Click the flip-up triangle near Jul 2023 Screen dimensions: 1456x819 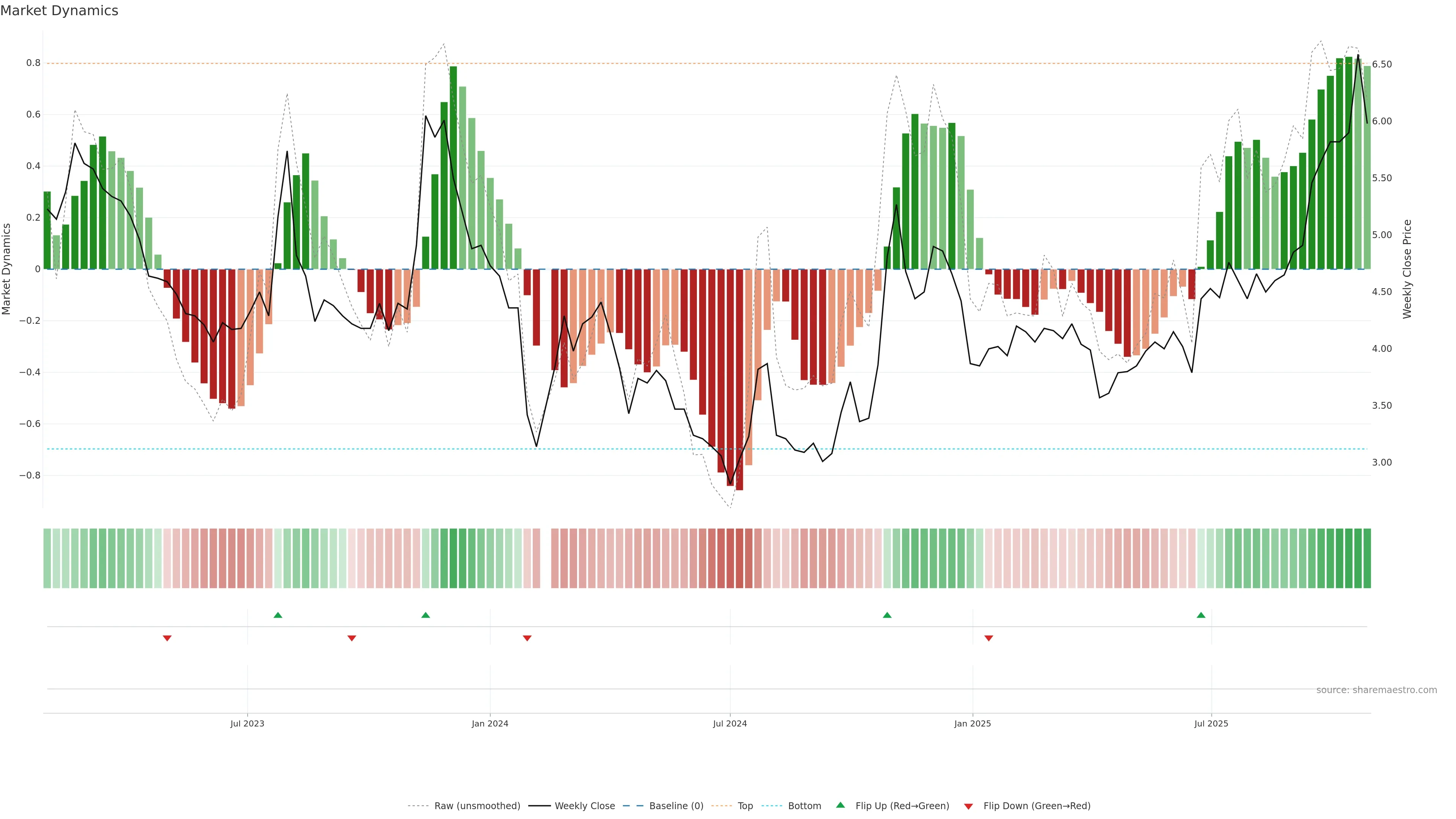[x=278, y=615]
